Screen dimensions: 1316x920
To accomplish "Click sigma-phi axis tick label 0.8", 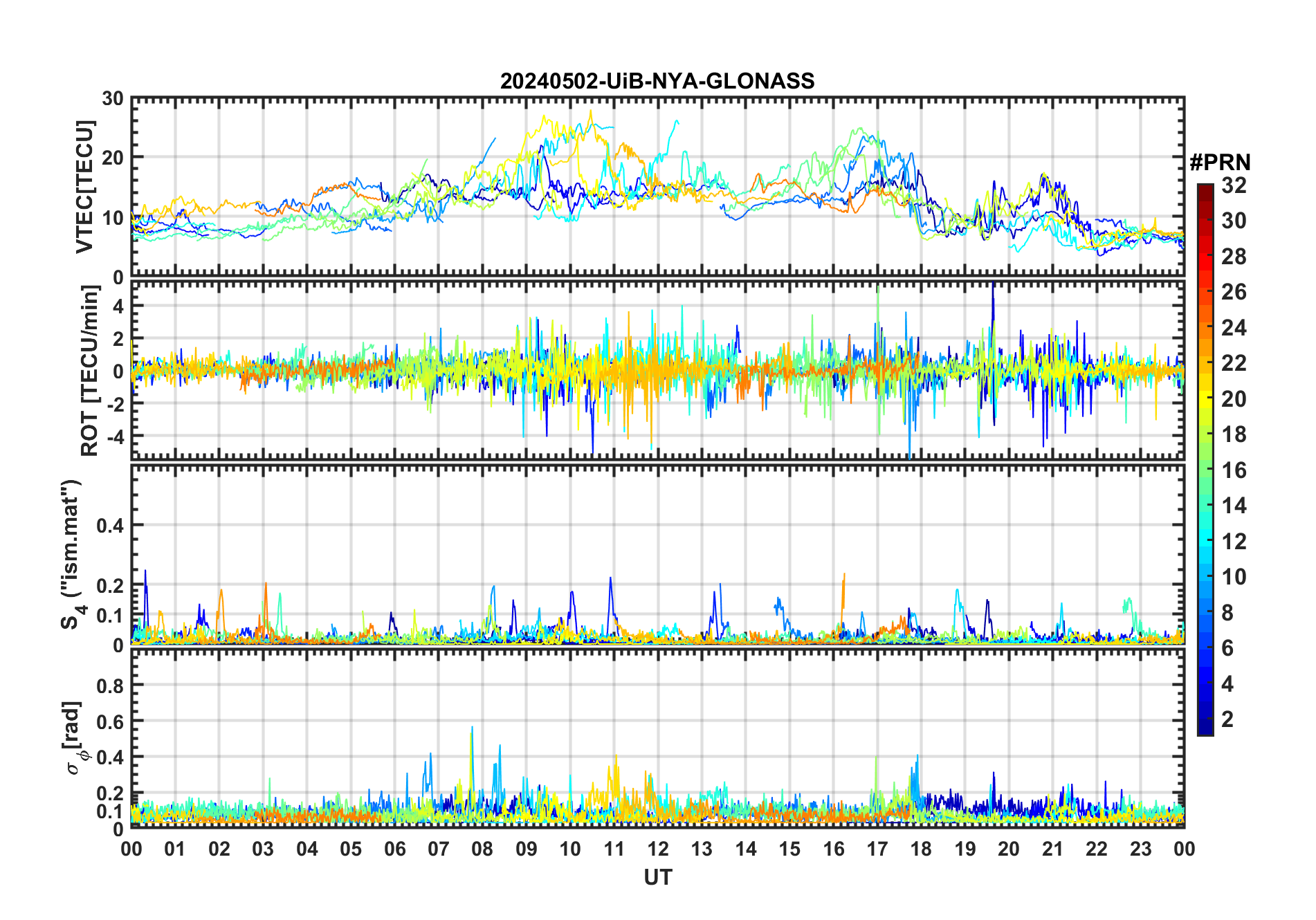I will tap(110, 686).
